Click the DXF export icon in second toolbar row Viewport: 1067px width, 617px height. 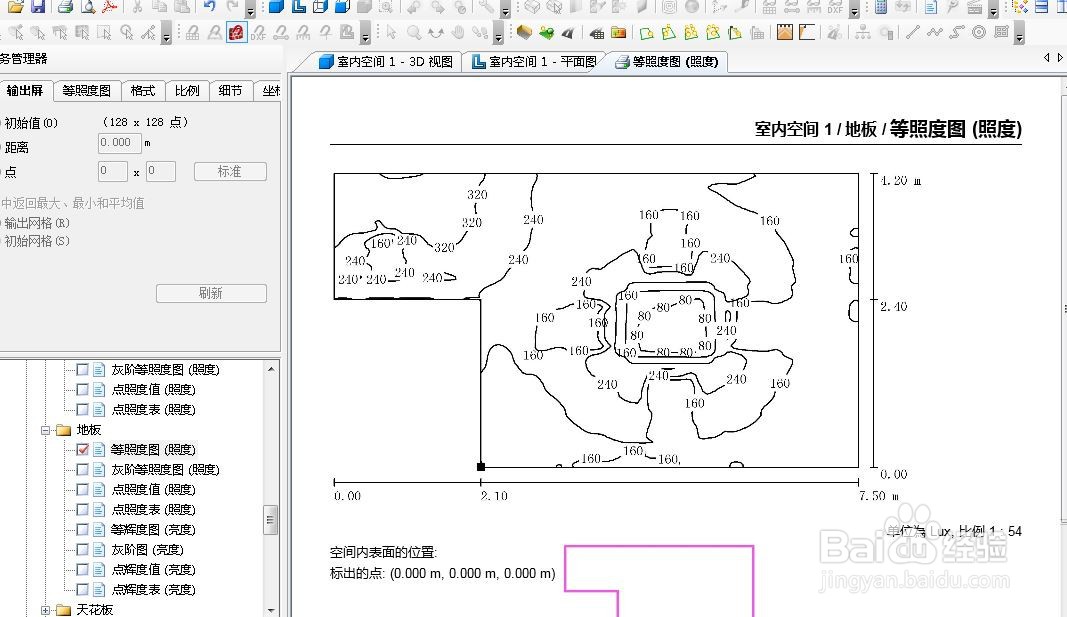(258, 32)
